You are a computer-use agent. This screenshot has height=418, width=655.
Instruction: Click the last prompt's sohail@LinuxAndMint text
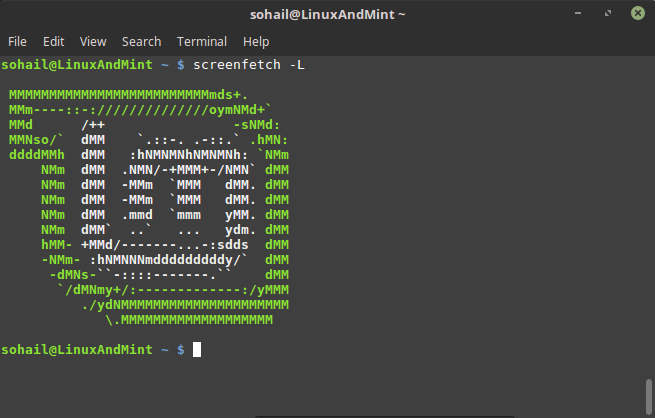[x=77, y=350]
